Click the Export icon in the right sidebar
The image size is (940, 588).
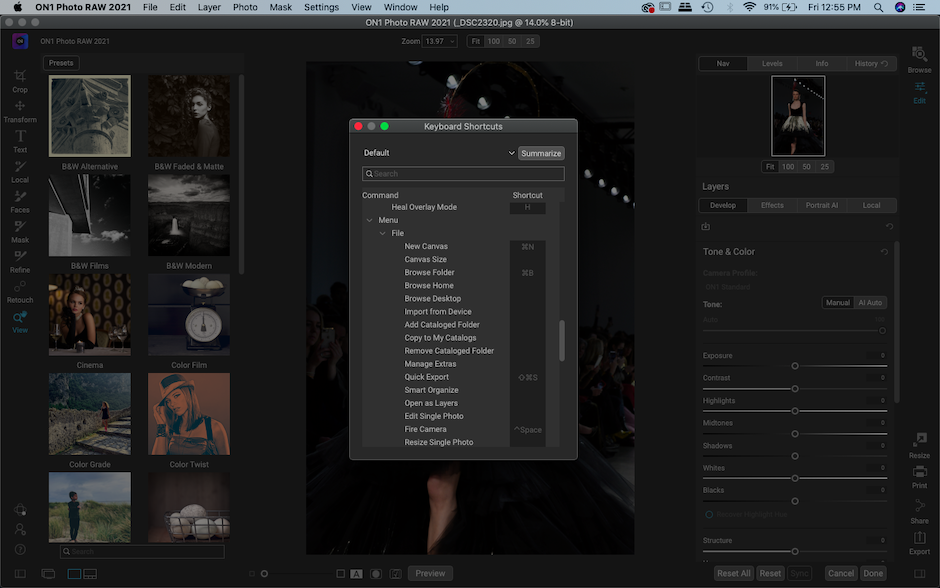[x=919, y=543]
